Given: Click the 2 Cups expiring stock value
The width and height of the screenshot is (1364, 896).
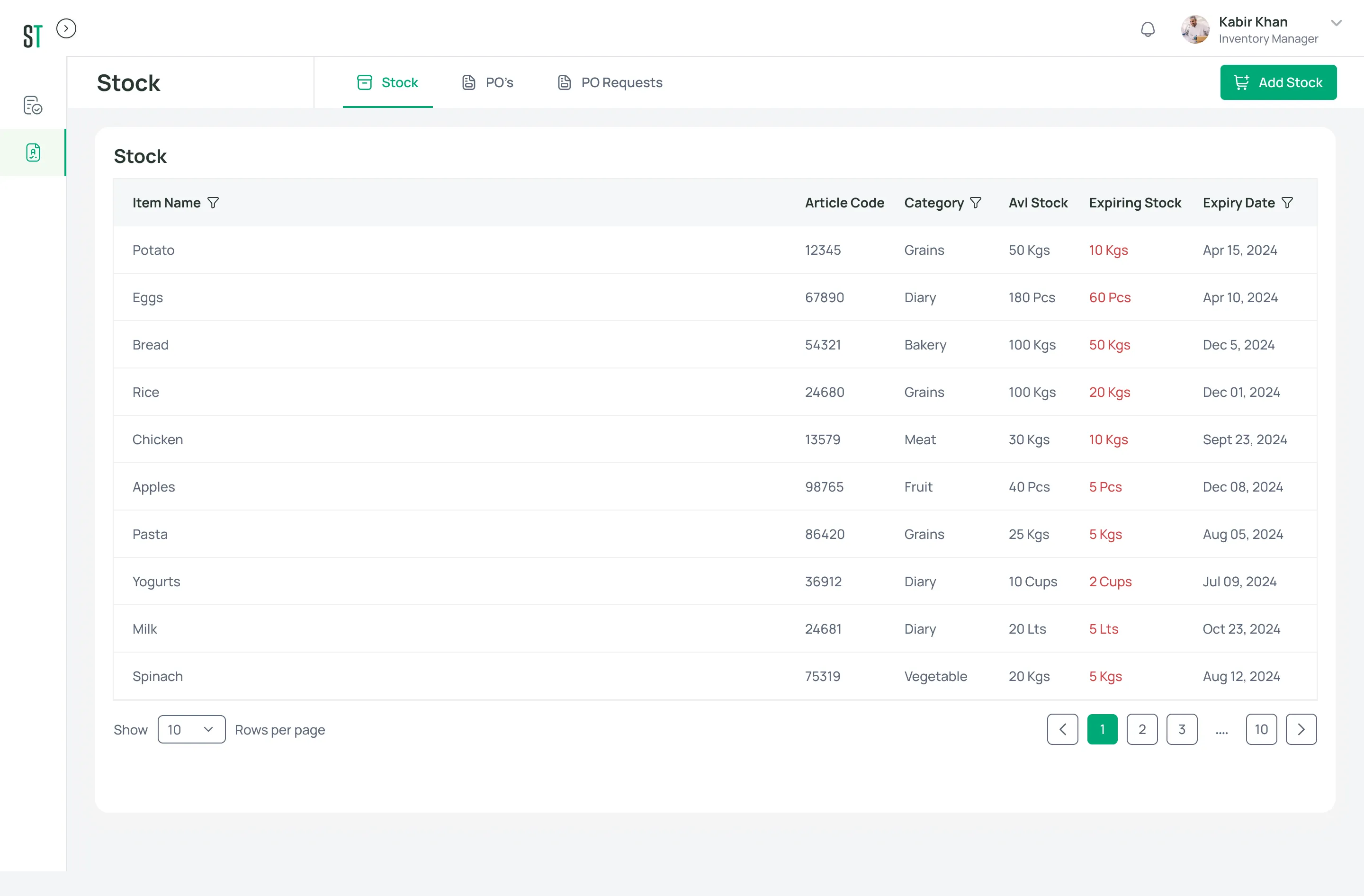Looking at the screenshot, I should 1110,582.
